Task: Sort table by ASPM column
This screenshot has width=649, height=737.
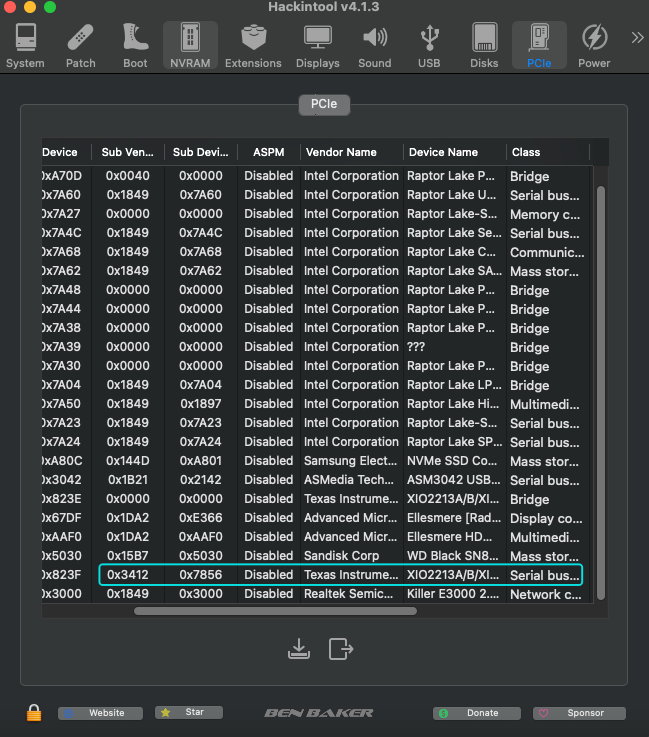Action: [x=268, y=152]
